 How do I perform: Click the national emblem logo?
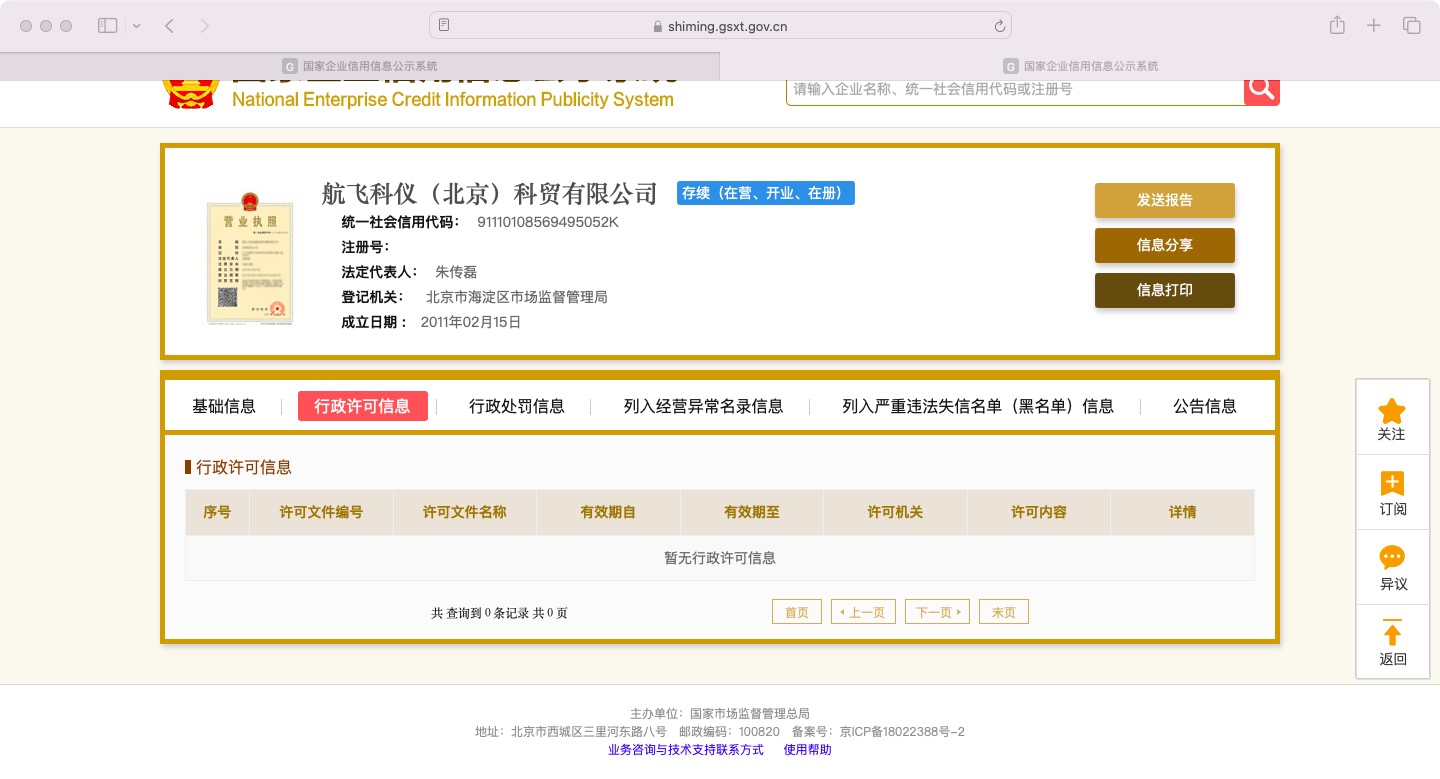(x=190, y=93)
